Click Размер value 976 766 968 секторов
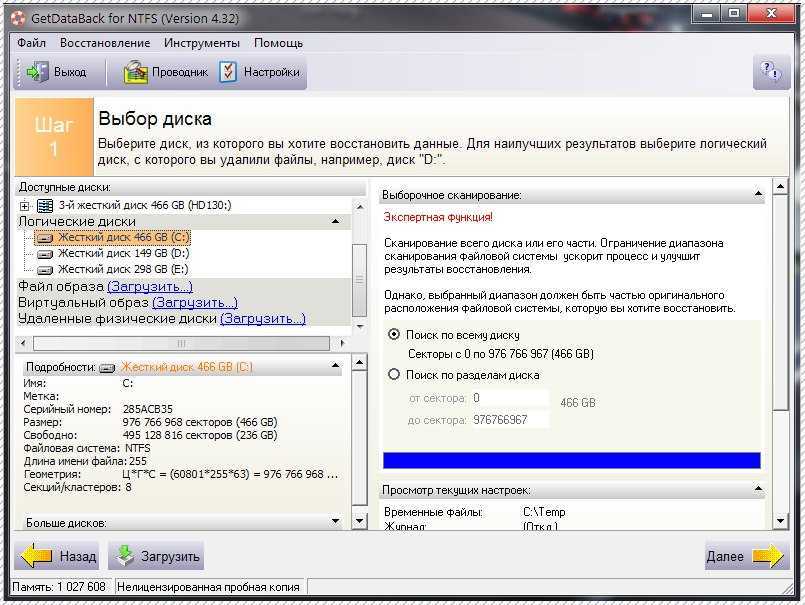Viewport: 805px width, 605px height. [x=200, y=422]
